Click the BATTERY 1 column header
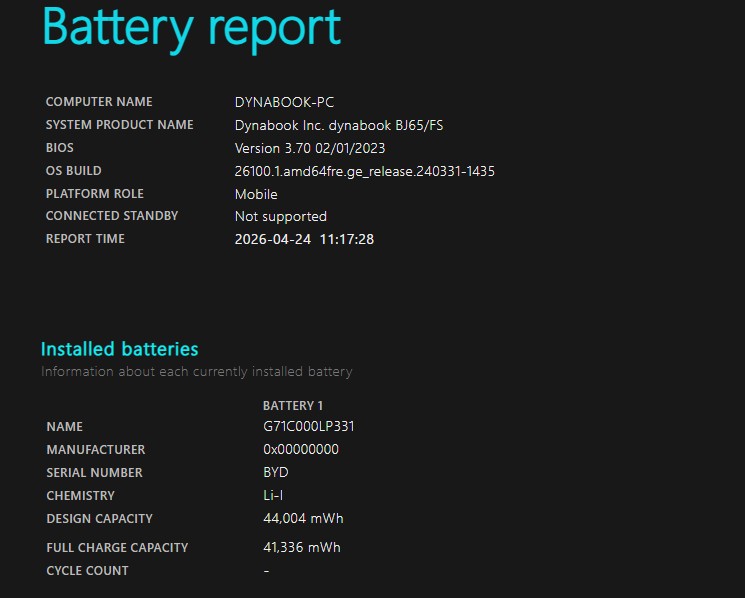The height and width of the screenshot is (598, 745). point(293,406)
